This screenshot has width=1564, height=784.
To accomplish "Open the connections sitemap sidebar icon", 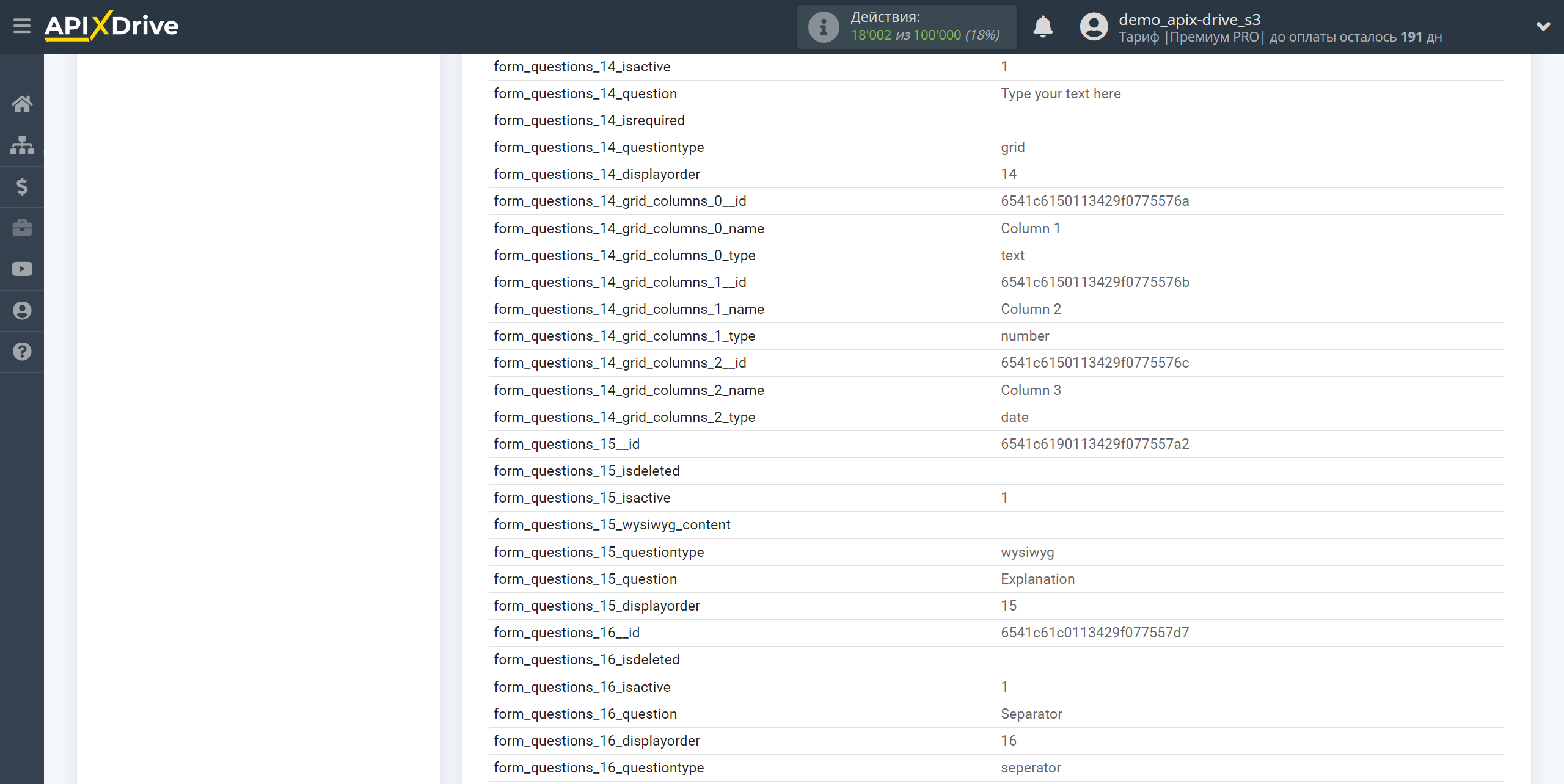I will coord(22,145).
